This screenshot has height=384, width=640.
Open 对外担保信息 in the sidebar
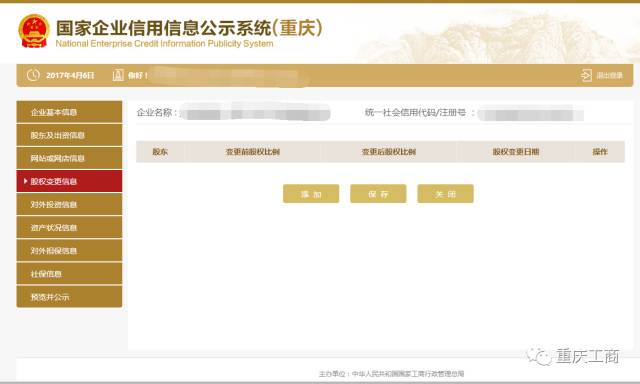coord(69,251)
